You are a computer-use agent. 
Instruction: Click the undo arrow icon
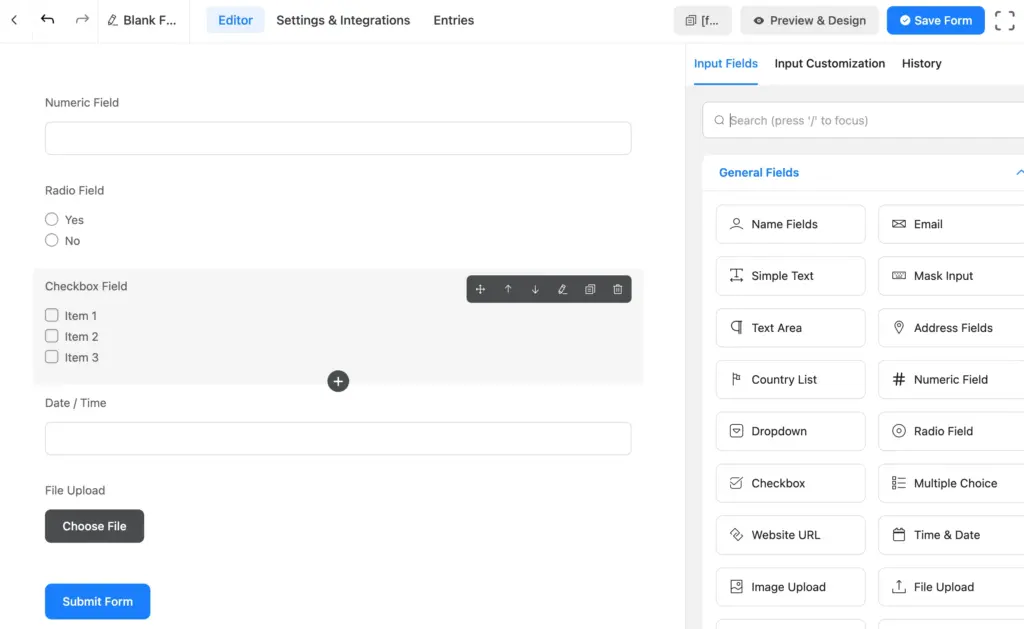pos(47,19)
